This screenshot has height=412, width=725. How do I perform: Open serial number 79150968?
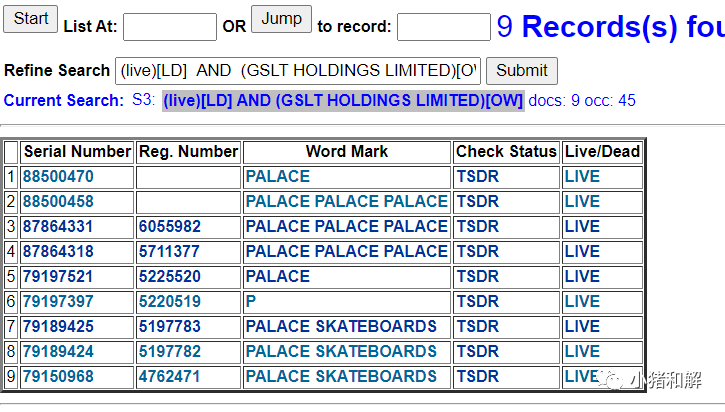click(58, 376)
